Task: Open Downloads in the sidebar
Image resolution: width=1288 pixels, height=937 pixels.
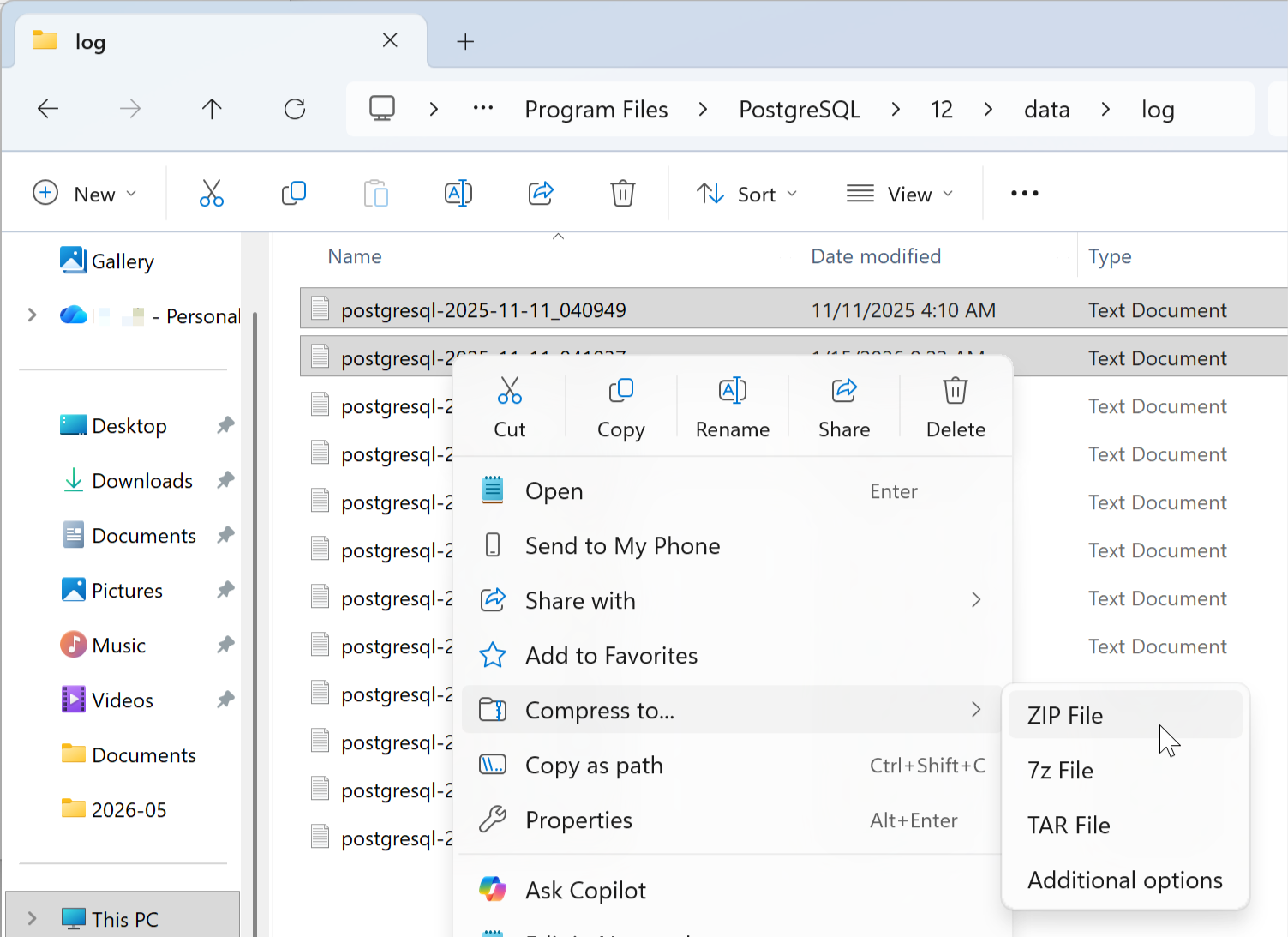Action: (x=129, y=480)
